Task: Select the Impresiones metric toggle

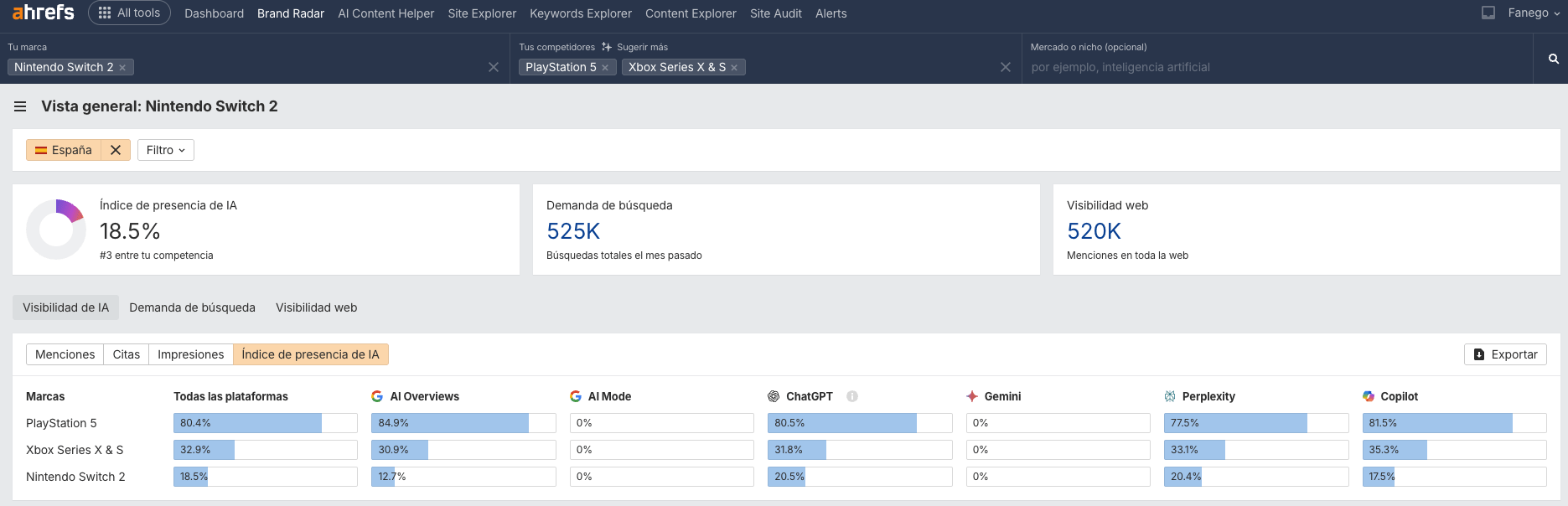Action: (190, 354)
